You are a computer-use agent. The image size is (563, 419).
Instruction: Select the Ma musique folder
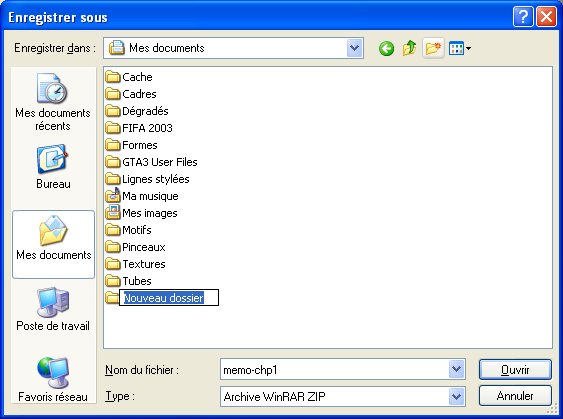point(142,196)
